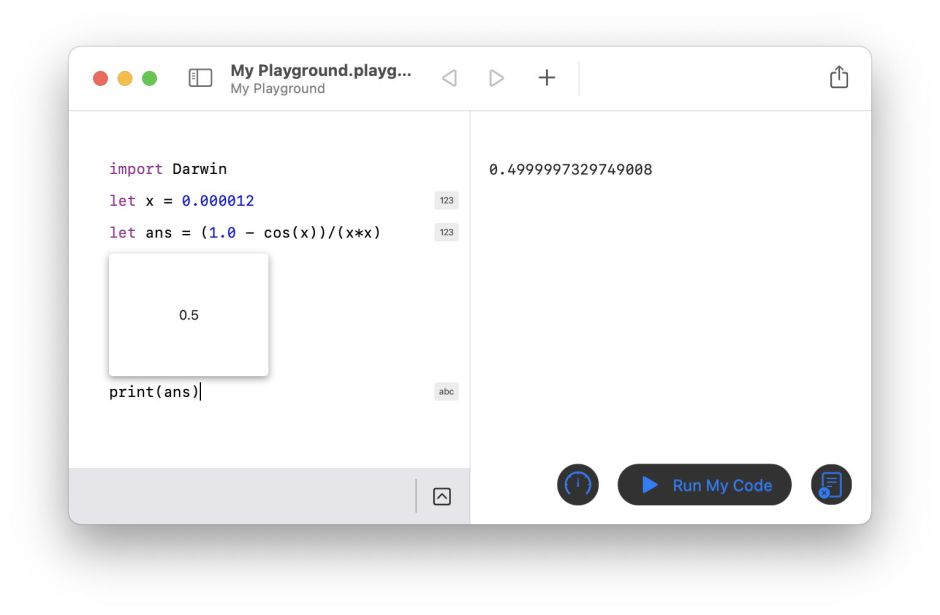Image resolution: width=940 pixels, height=615 pixels.
Task: Click the green zoom window button
Action: (149, 78)
